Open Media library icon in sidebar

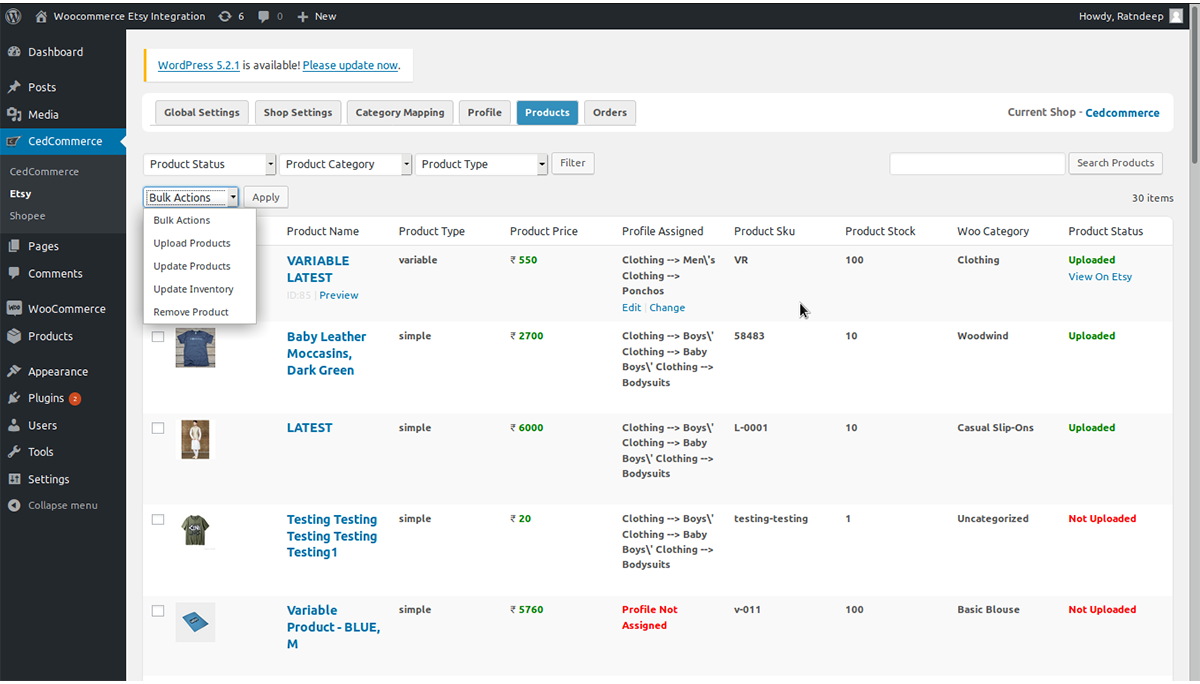pos(14,115)
